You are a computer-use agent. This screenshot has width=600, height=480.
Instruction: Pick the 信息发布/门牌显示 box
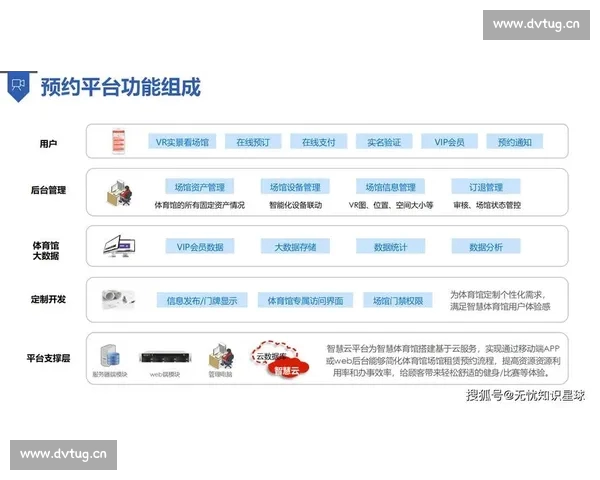point(202,300)
